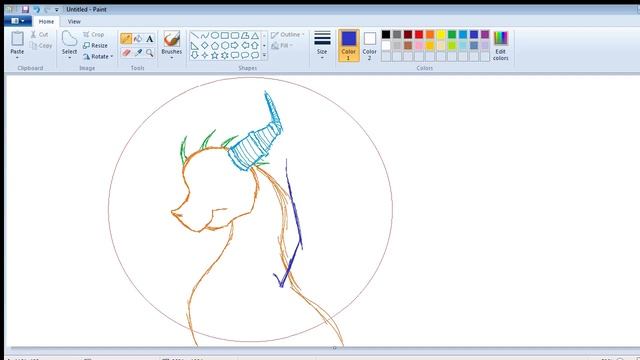Screen dimensions: 640x360
Task: Pick the red color swatch
Action: tap(419, 35)
